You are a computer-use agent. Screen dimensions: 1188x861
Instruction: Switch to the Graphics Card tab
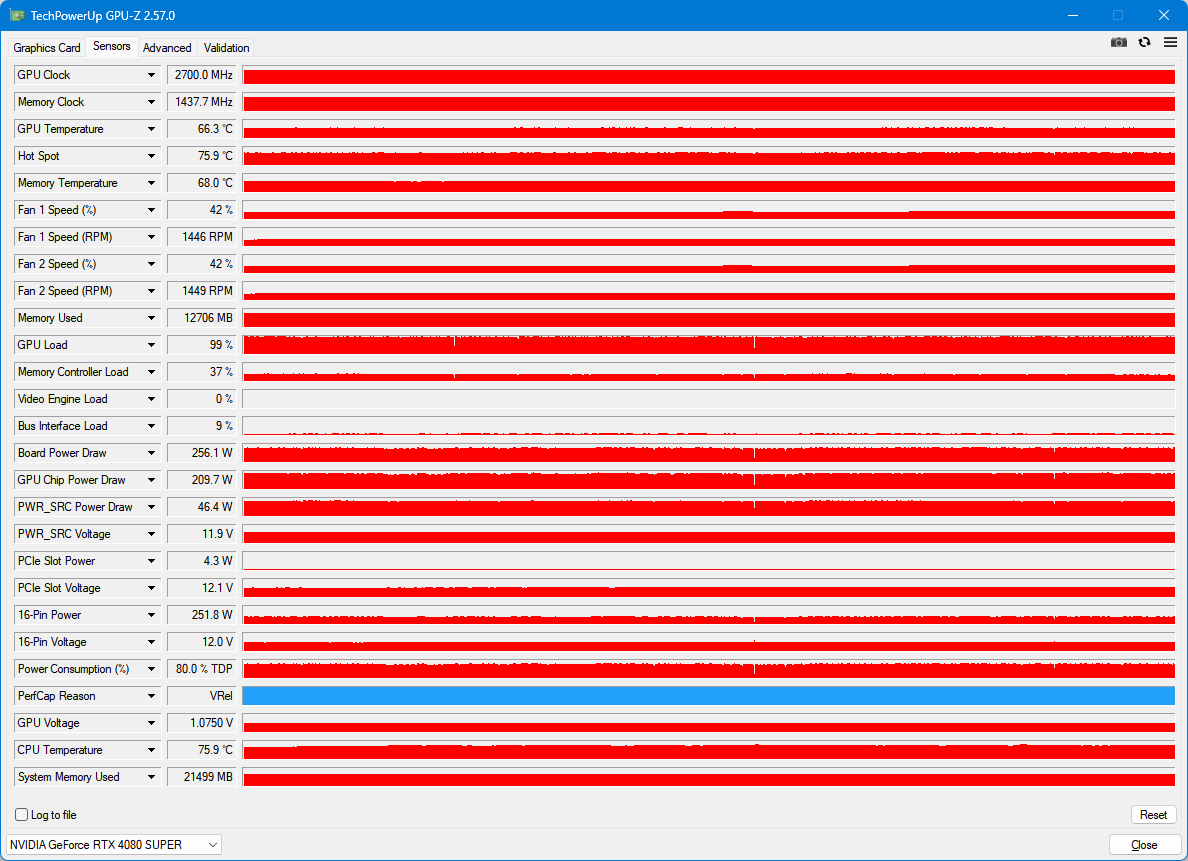(47, 48)
